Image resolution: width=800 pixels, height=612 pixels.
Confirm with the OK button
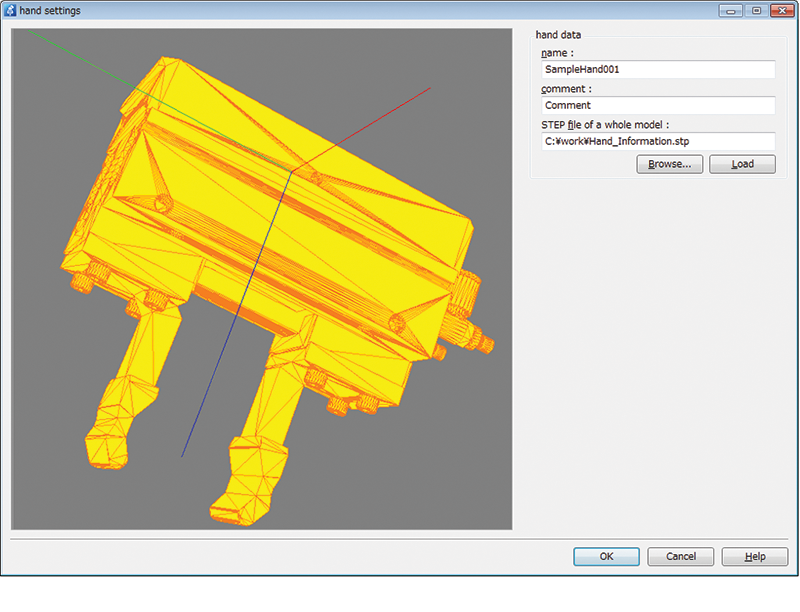(x=606, y=557)
